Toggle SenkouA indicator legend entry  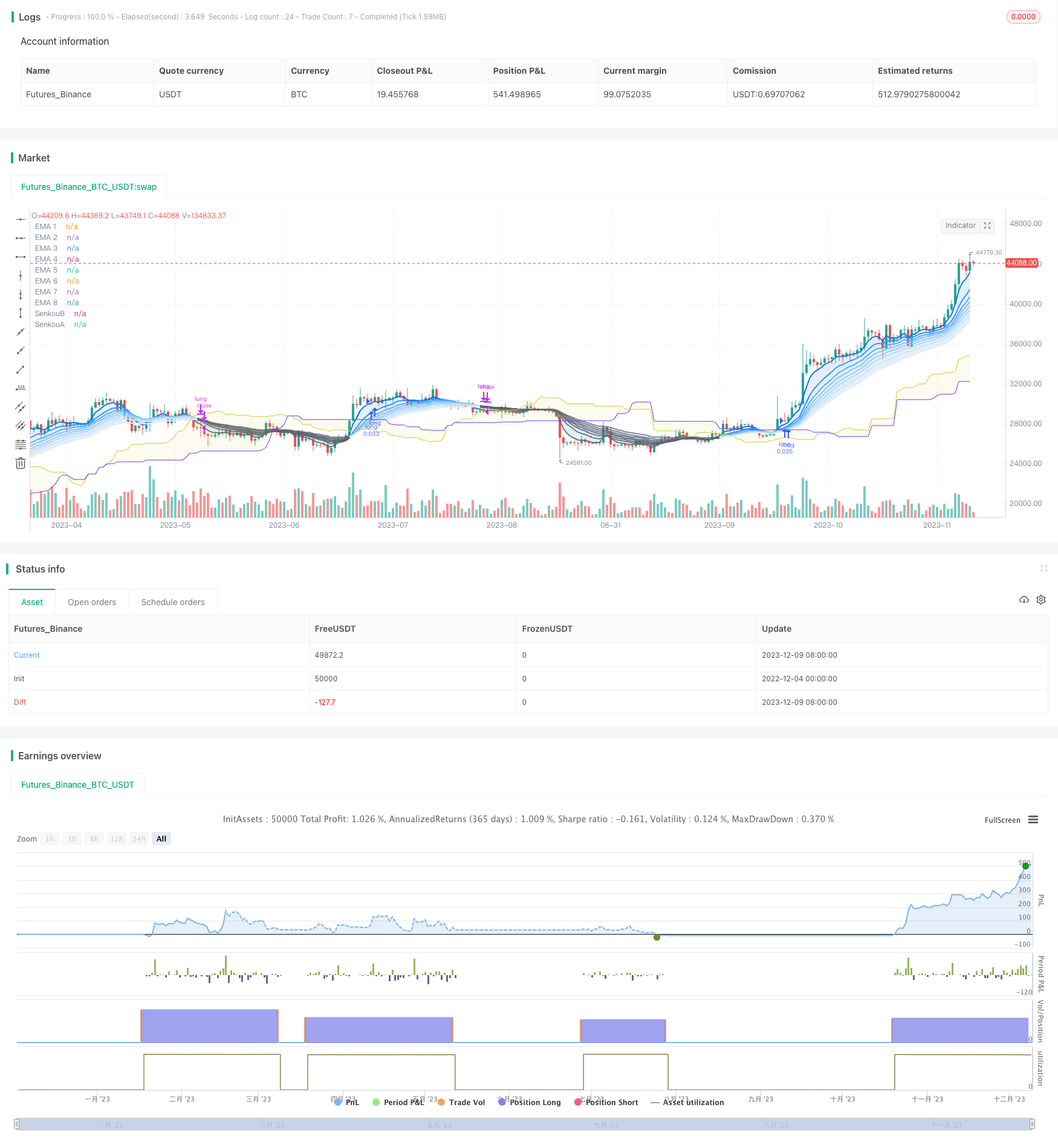[x=60, y=325]
